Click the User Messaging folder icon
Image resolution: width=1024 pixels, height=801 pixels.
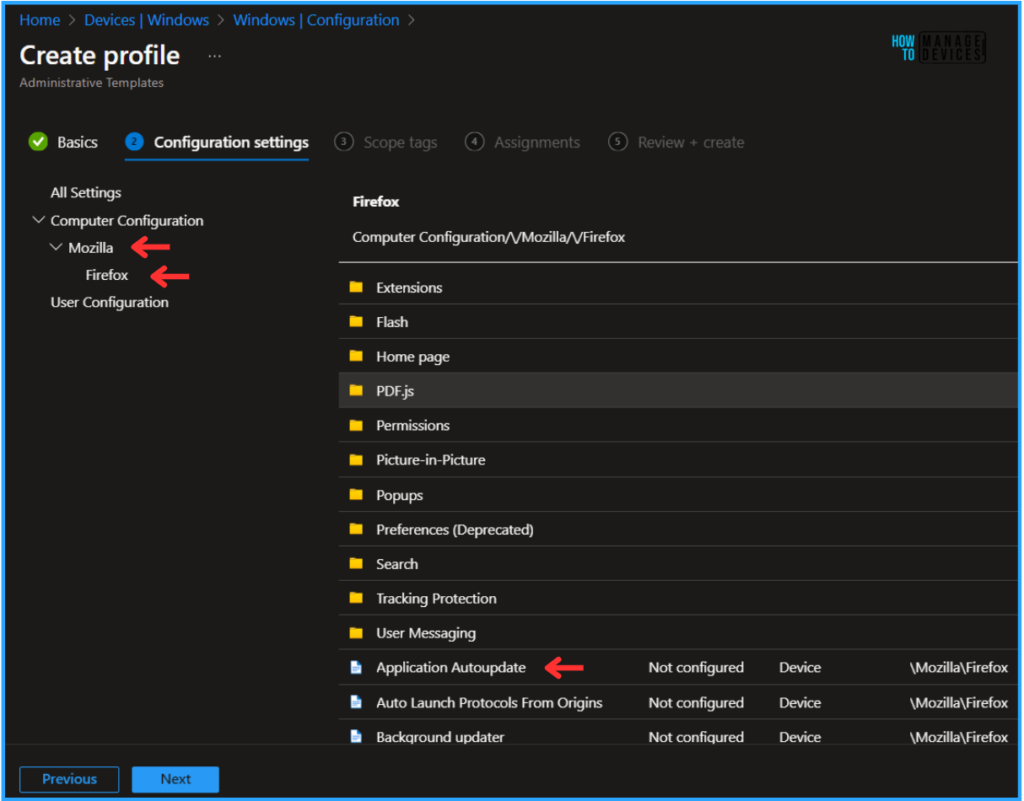coord(356,633)
